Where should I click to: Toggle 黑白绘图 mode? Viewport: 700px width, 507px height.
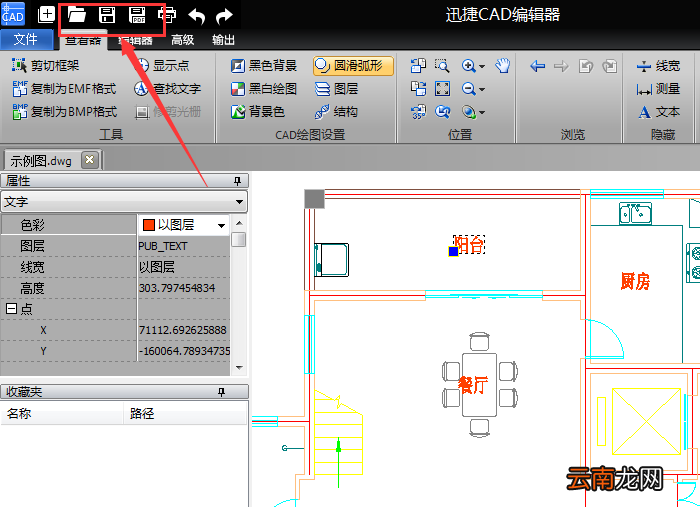(264, 89)
